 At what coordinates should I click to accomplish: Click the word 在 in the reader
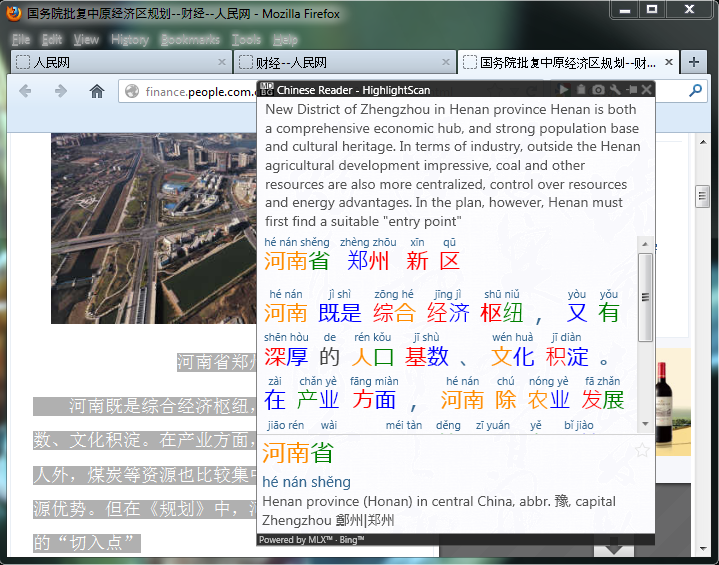tap(275, 399)
